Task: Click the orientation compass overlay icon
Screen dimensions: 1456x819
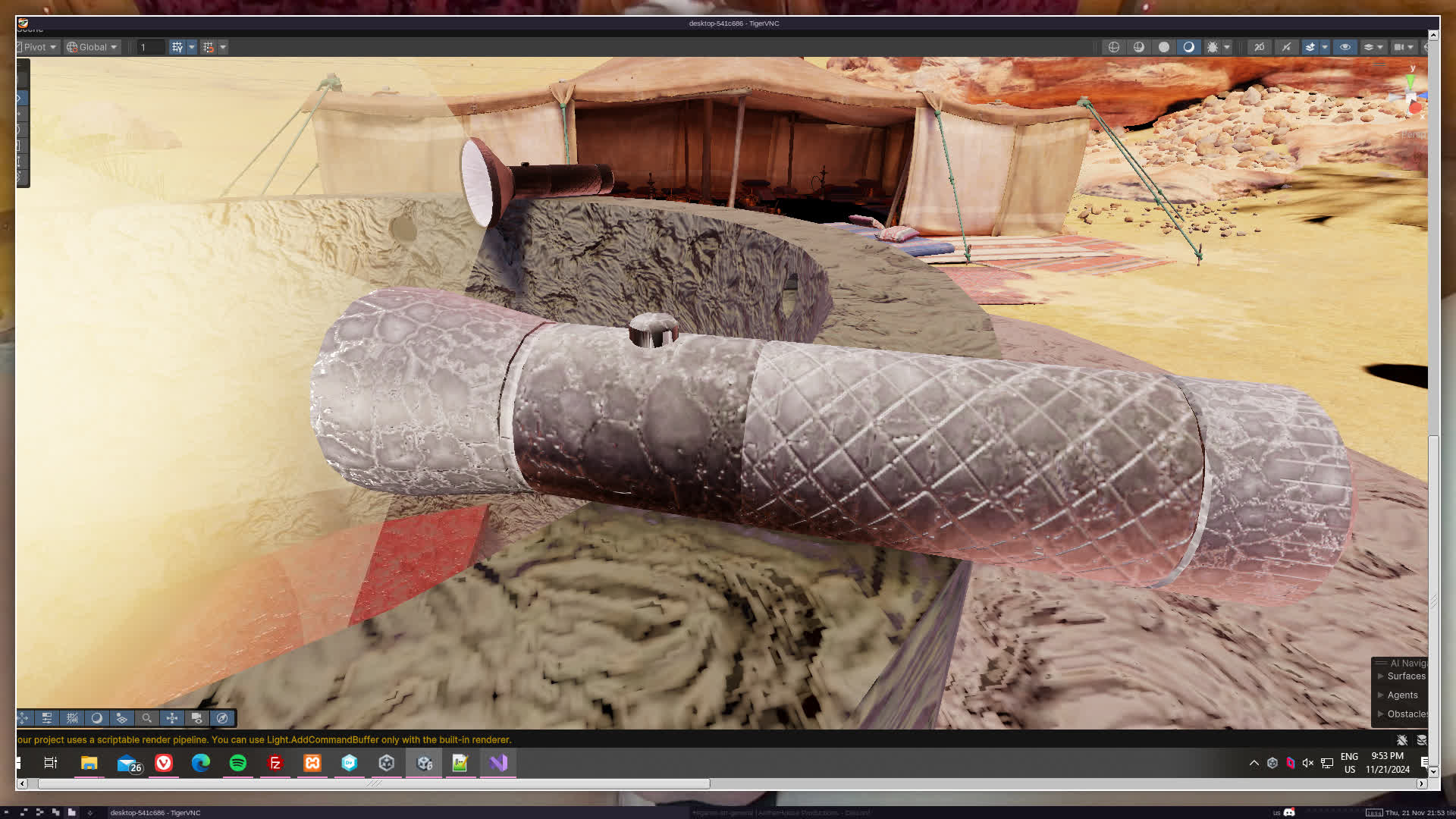Action: 222,718
